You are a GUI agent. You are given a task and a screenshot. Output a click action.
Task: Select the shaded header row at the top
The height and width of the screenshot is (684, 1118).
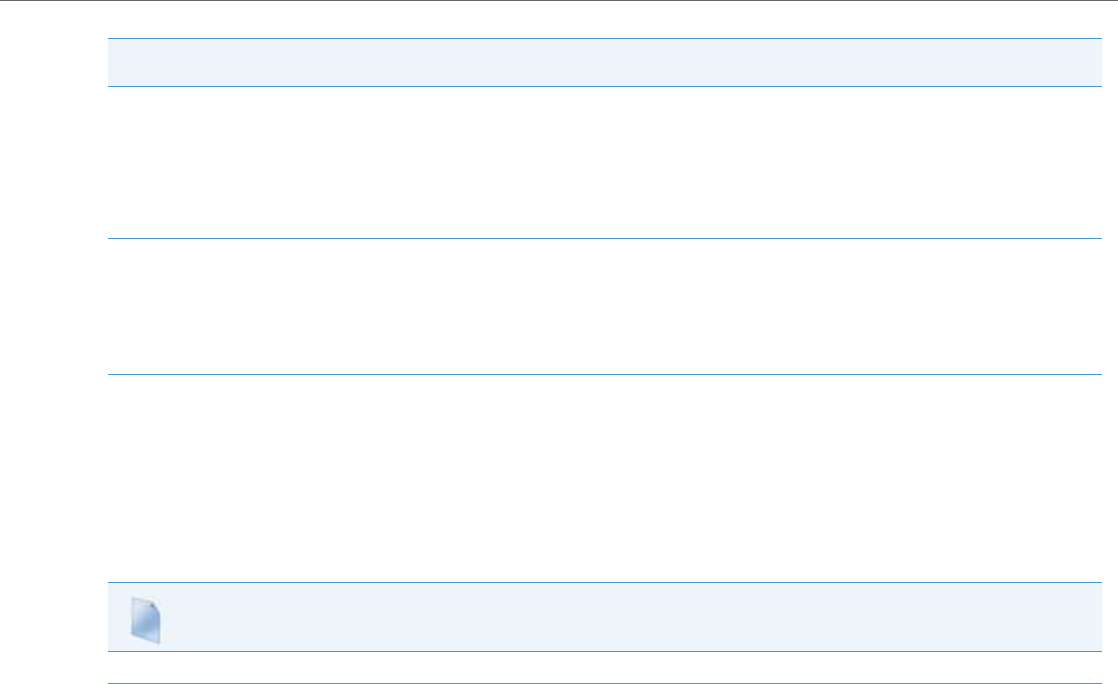click(598, 62)
